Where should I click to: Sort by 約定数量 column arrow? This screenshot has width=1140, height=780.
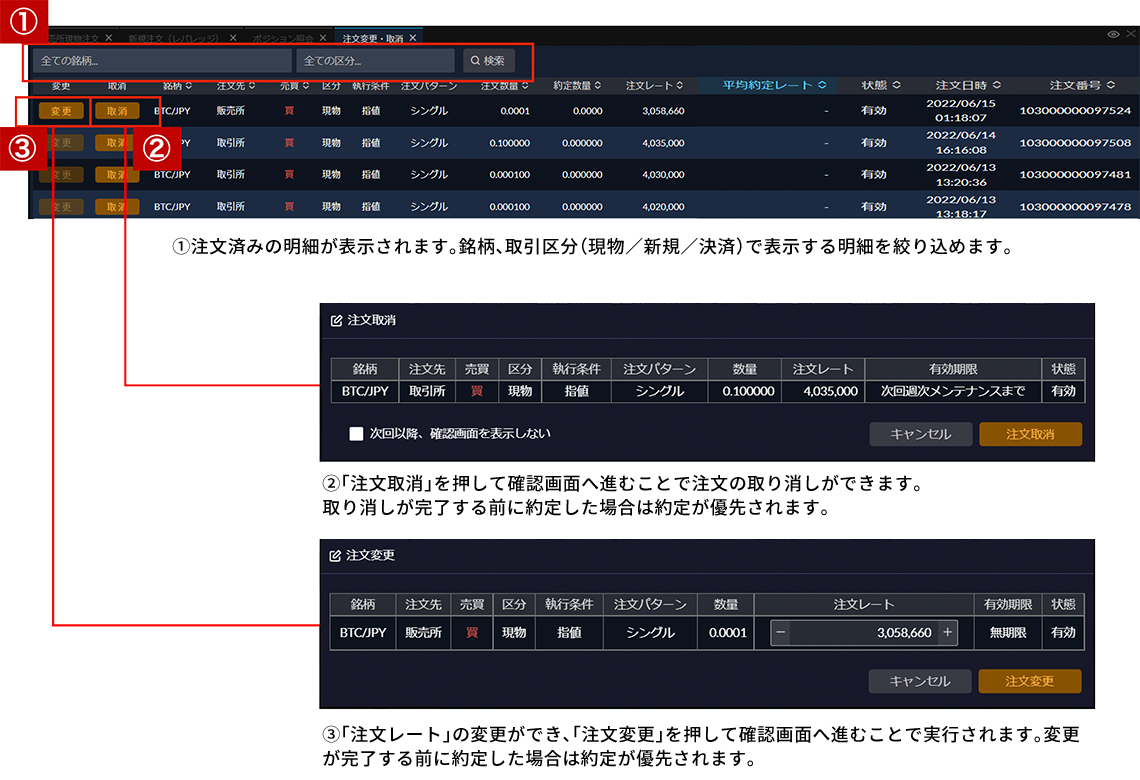click(x=598, y=86)
